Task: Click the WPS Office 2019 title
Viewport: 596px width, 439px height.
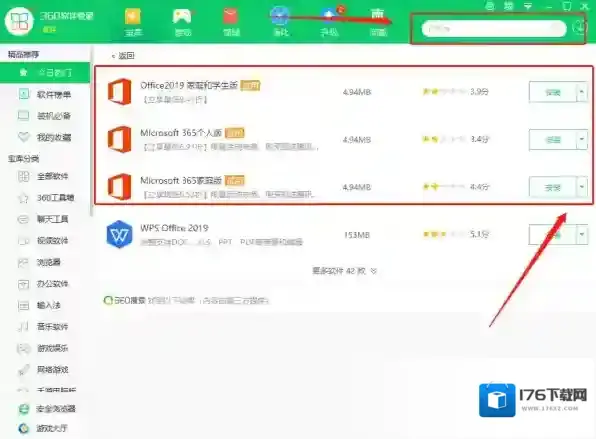Action: (x=174, y=228)
